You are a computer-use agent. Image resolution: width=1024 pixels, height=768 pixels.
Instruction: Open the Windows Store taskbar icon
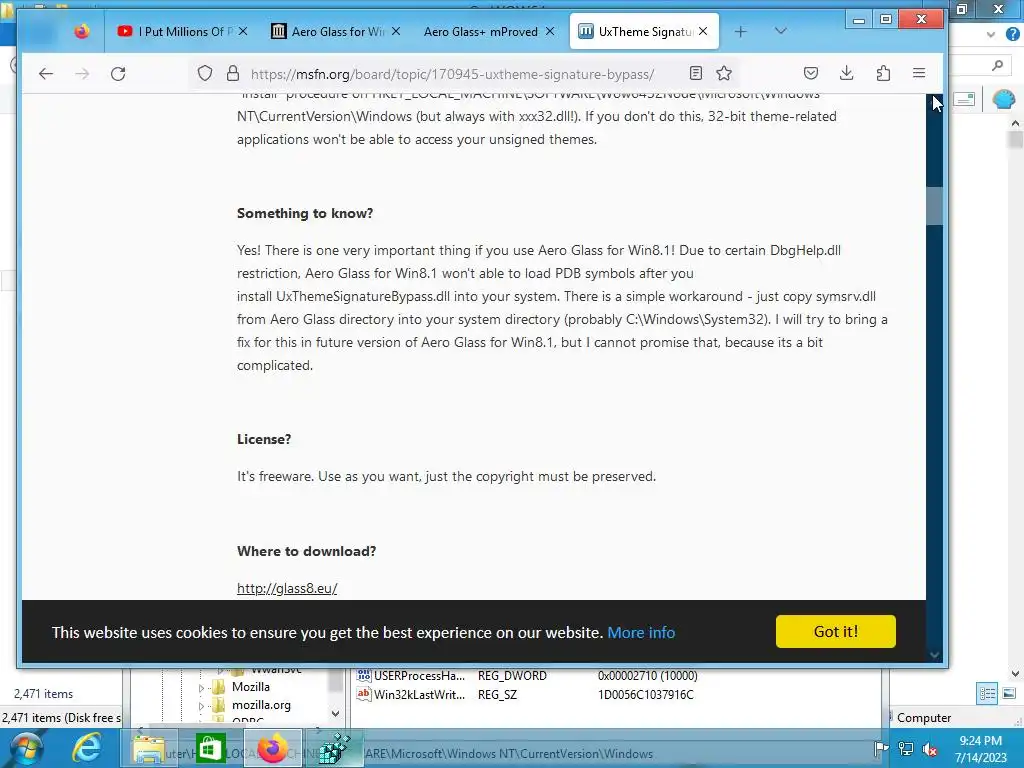[210, 748]
